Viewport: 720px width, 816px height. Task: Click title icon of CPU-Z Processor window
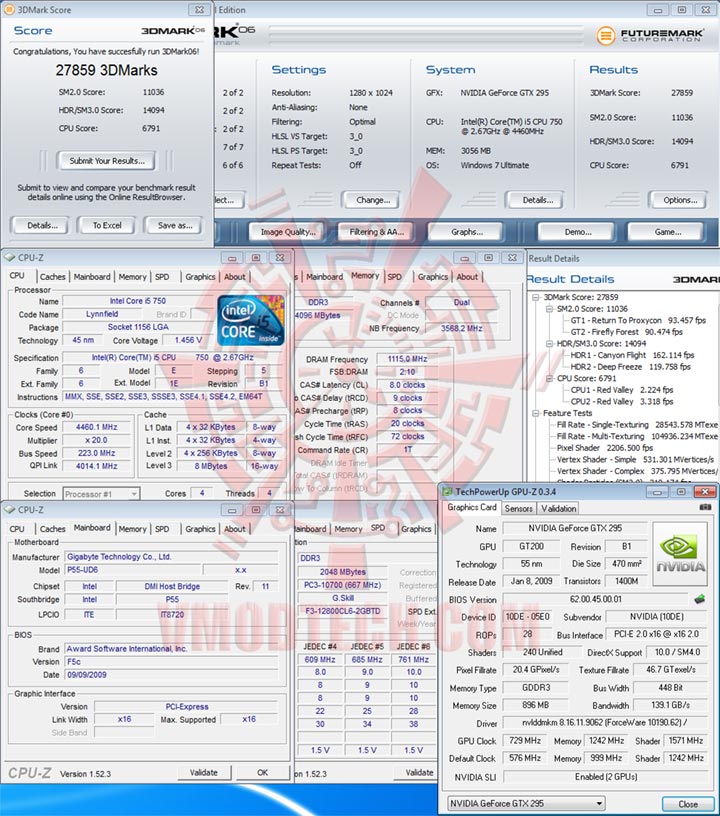click(x=9, y=258)
